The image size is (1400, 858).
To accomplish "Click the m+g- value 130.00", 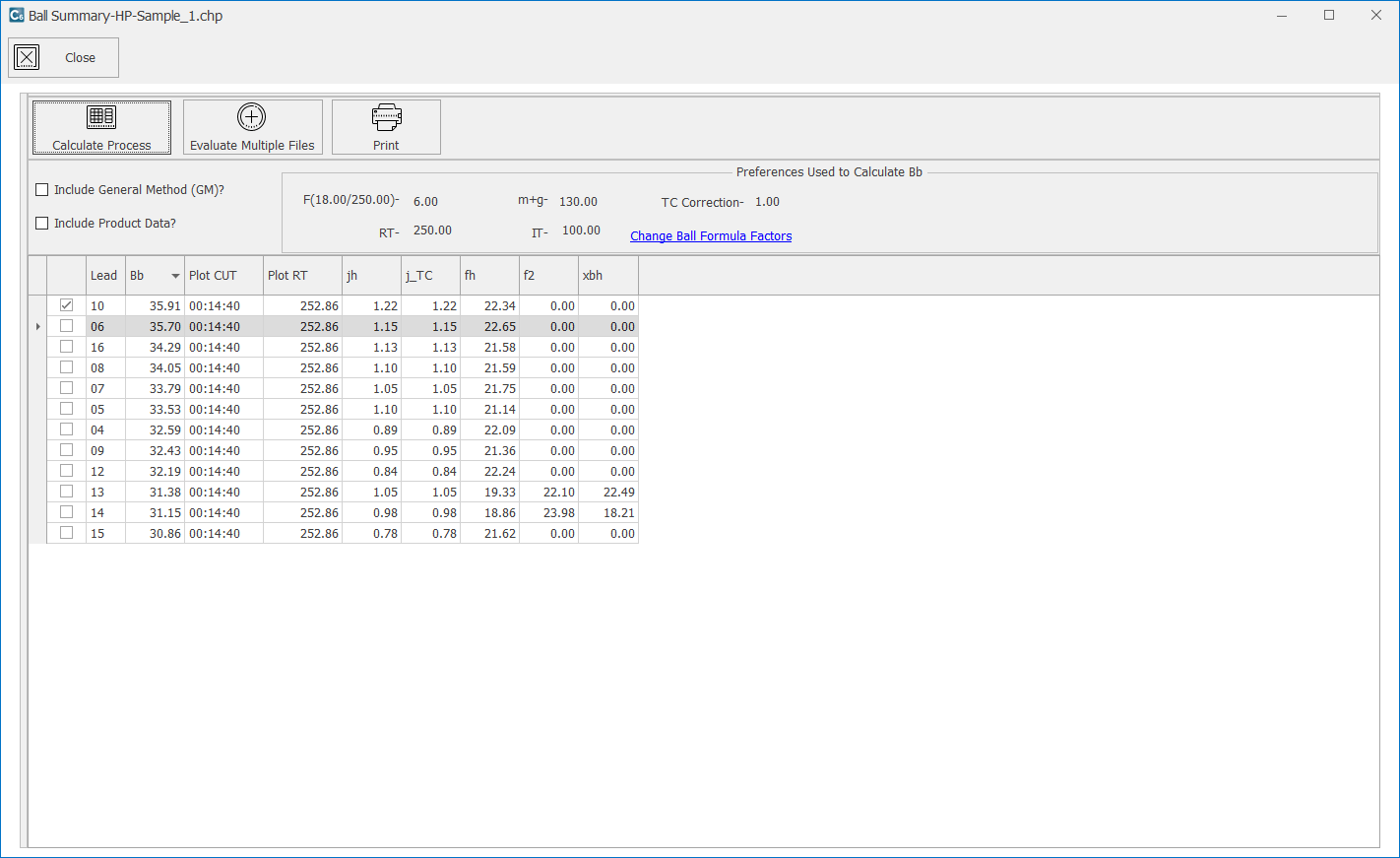I will 578,202.
